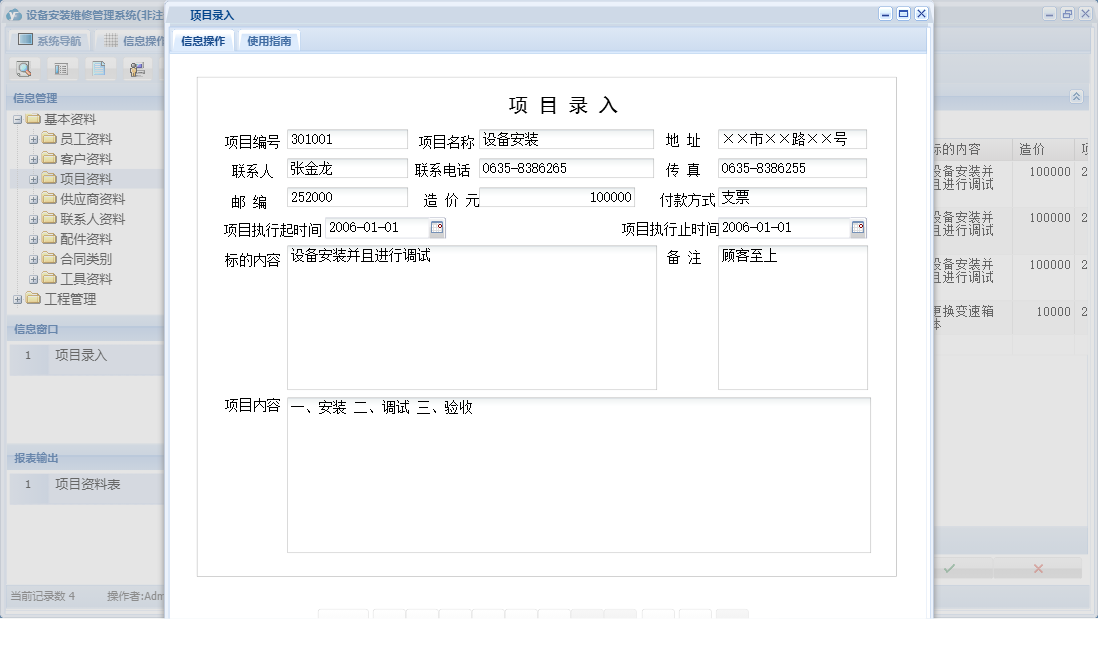Click inside the 项目编号 input field

[345, 139]
